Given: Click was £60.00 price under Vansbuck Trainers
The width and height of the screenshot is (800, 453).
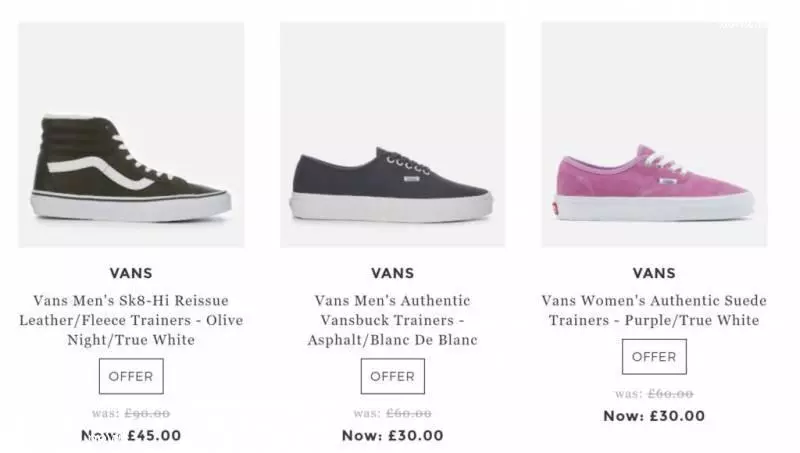Looking at the screenshot, I should 392,413.
